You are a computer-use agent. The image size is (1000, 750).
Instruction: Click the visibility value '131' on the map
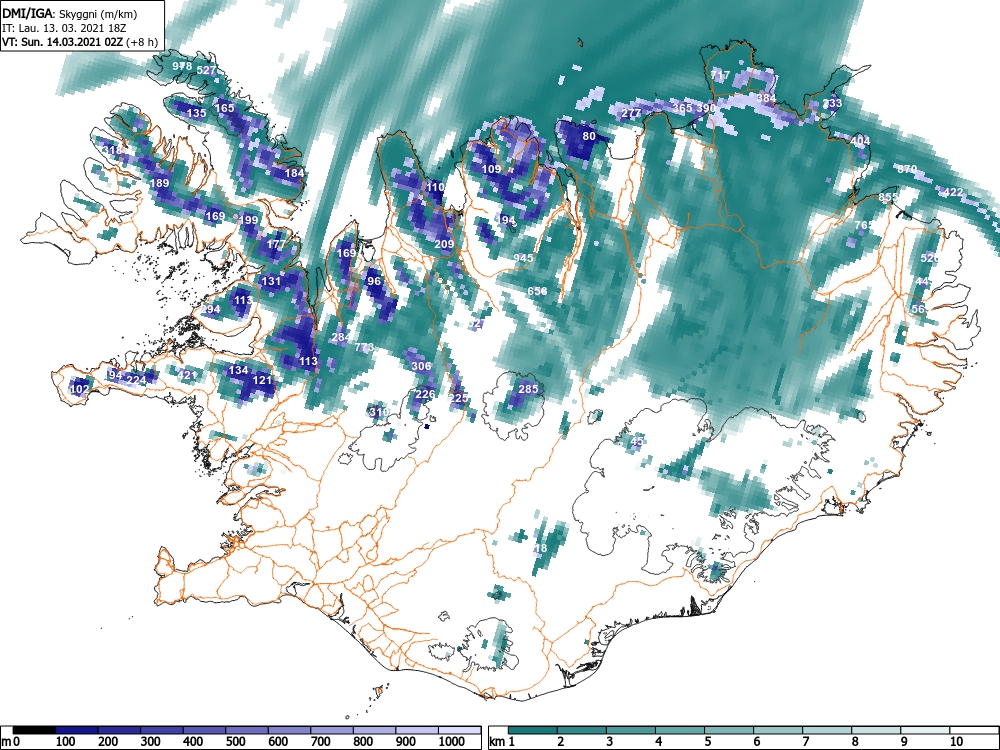tap(271, 281)
